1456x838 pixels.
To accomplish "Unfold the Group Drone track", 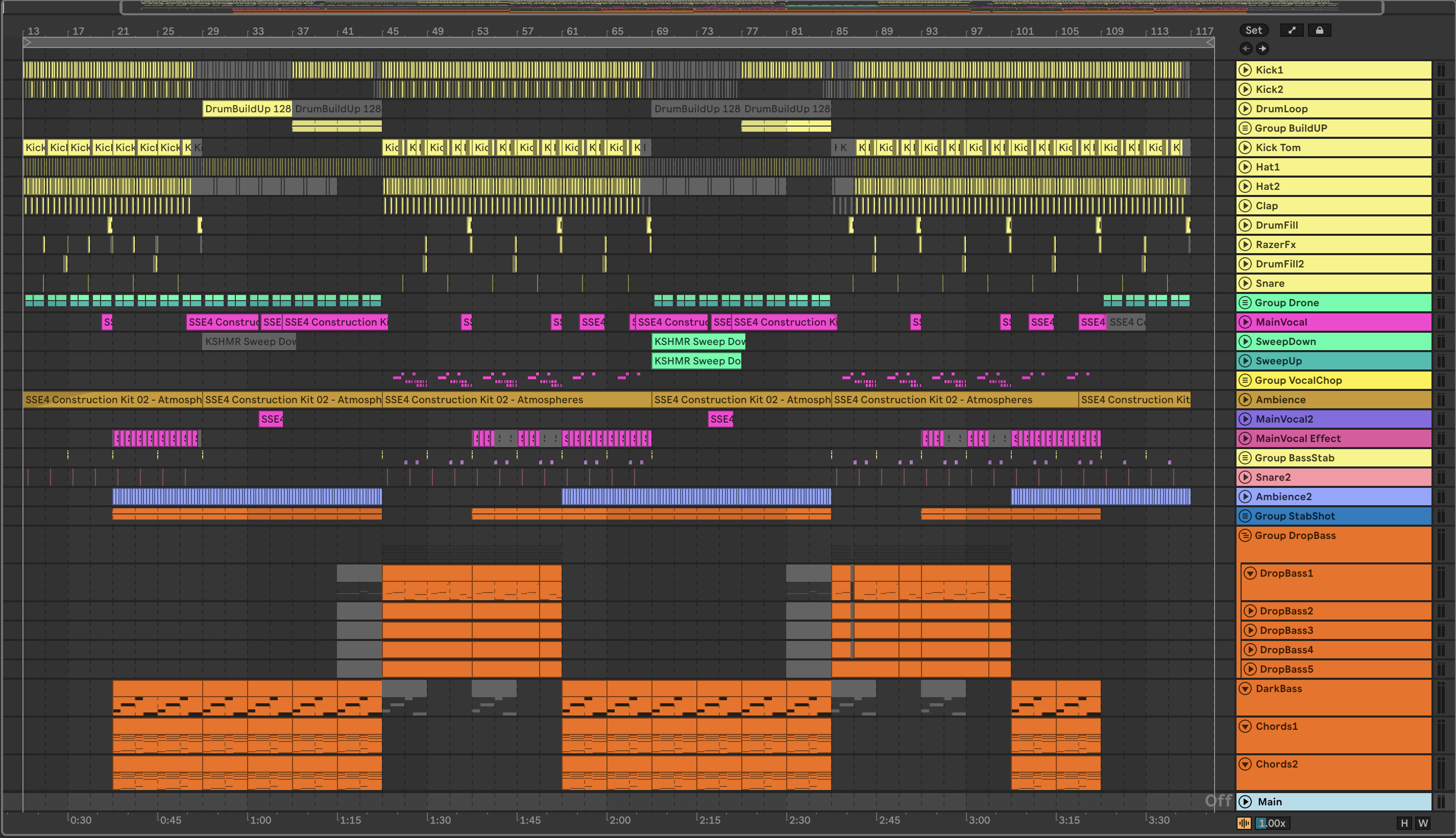I will (x=1245, y=302).
